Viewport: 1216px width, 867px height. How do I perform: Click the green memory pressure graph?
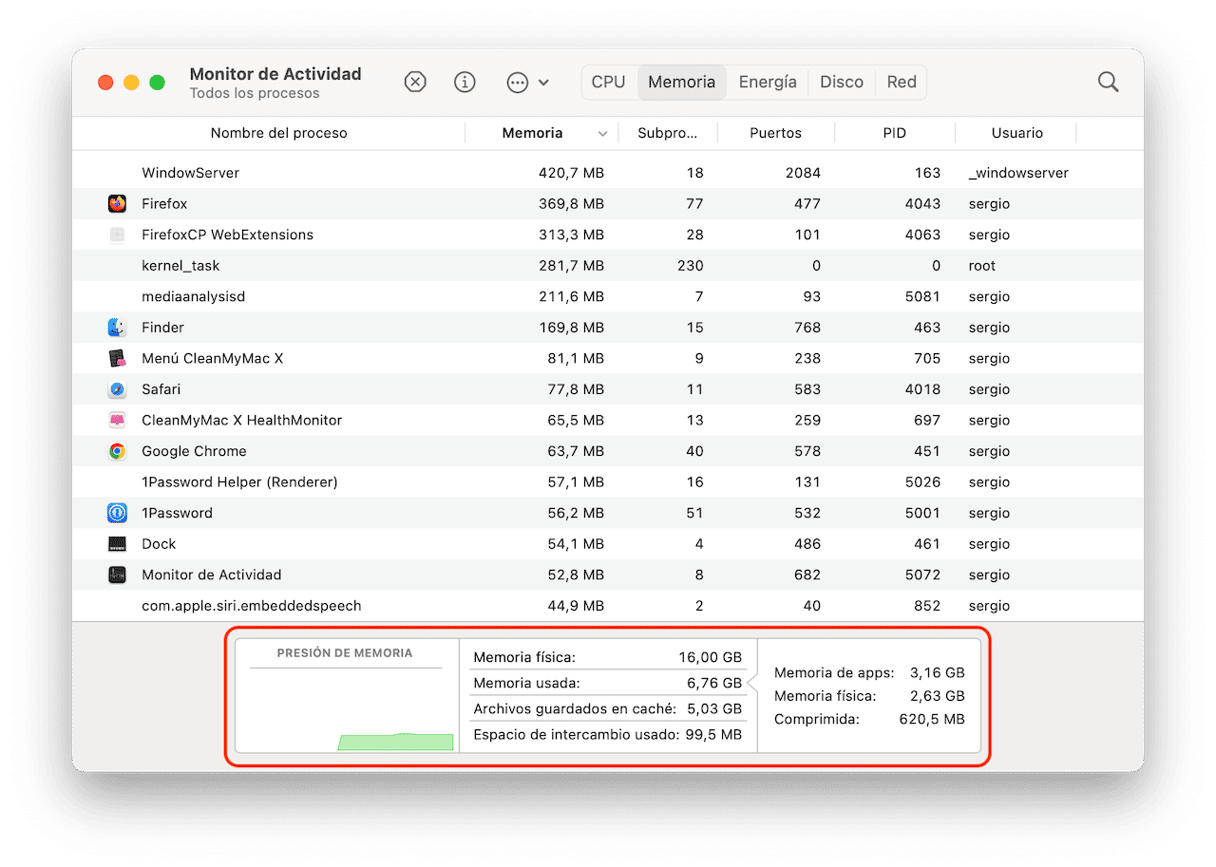click(x=395, y=741)
